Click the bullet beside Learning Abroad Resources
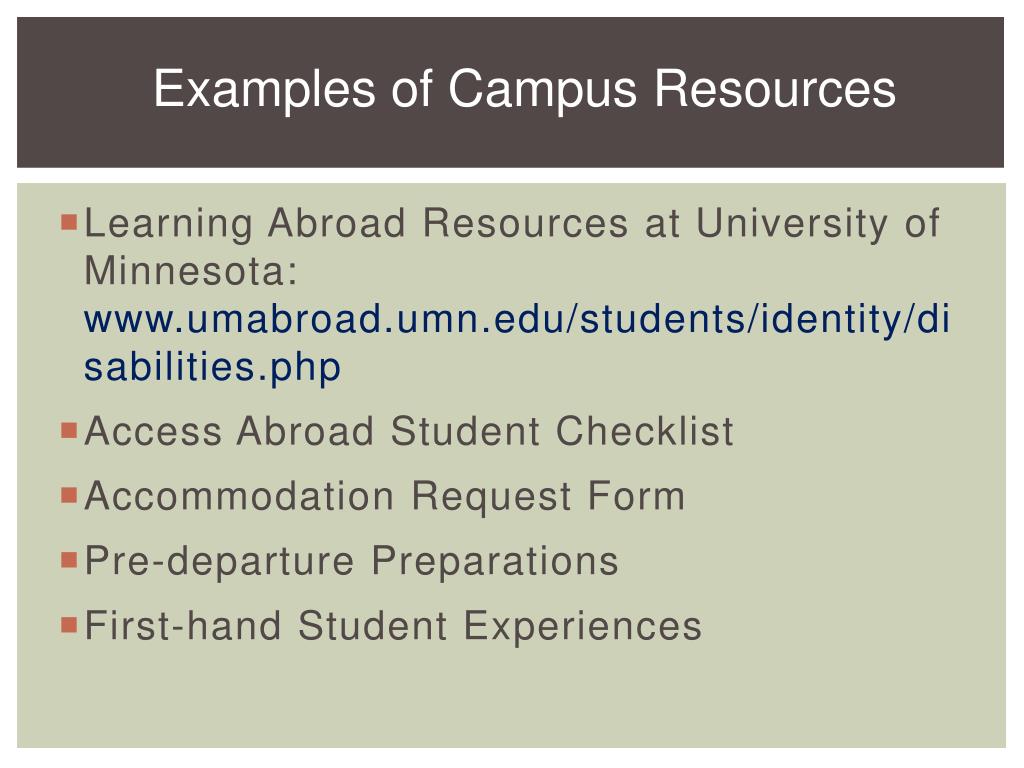Screen dimensions: 1024x768 [69, 222]
